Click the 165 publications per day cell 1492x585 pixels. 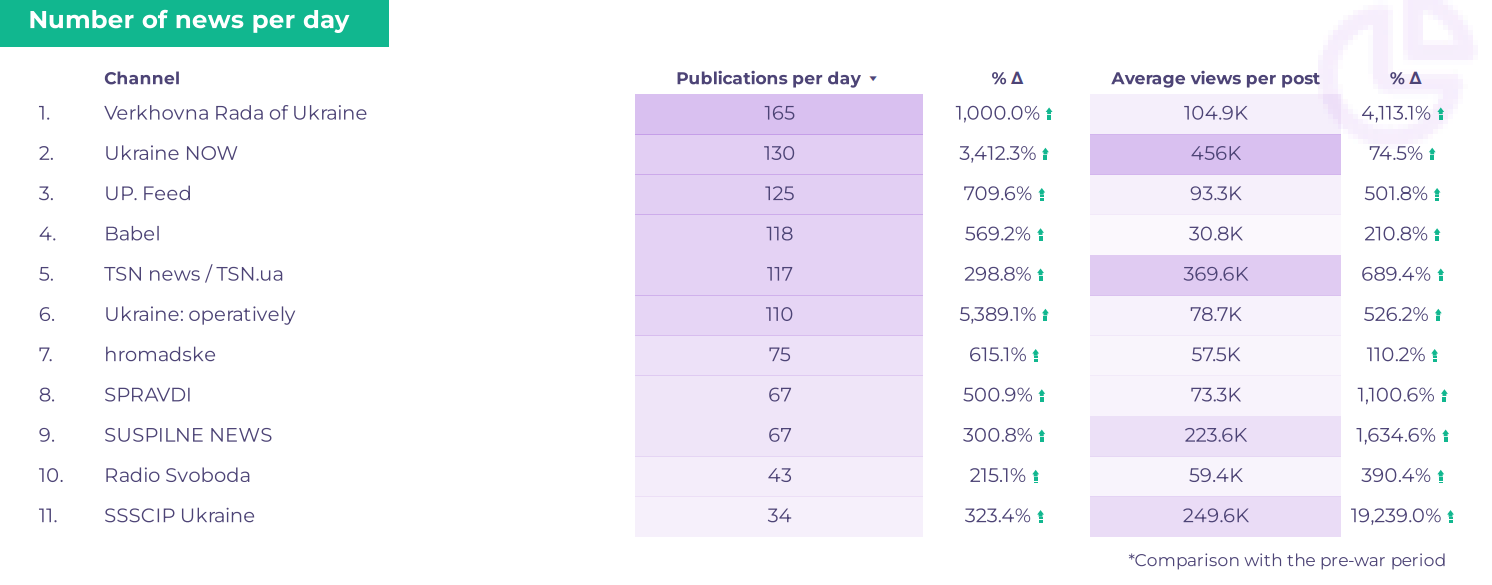point(779,114)
